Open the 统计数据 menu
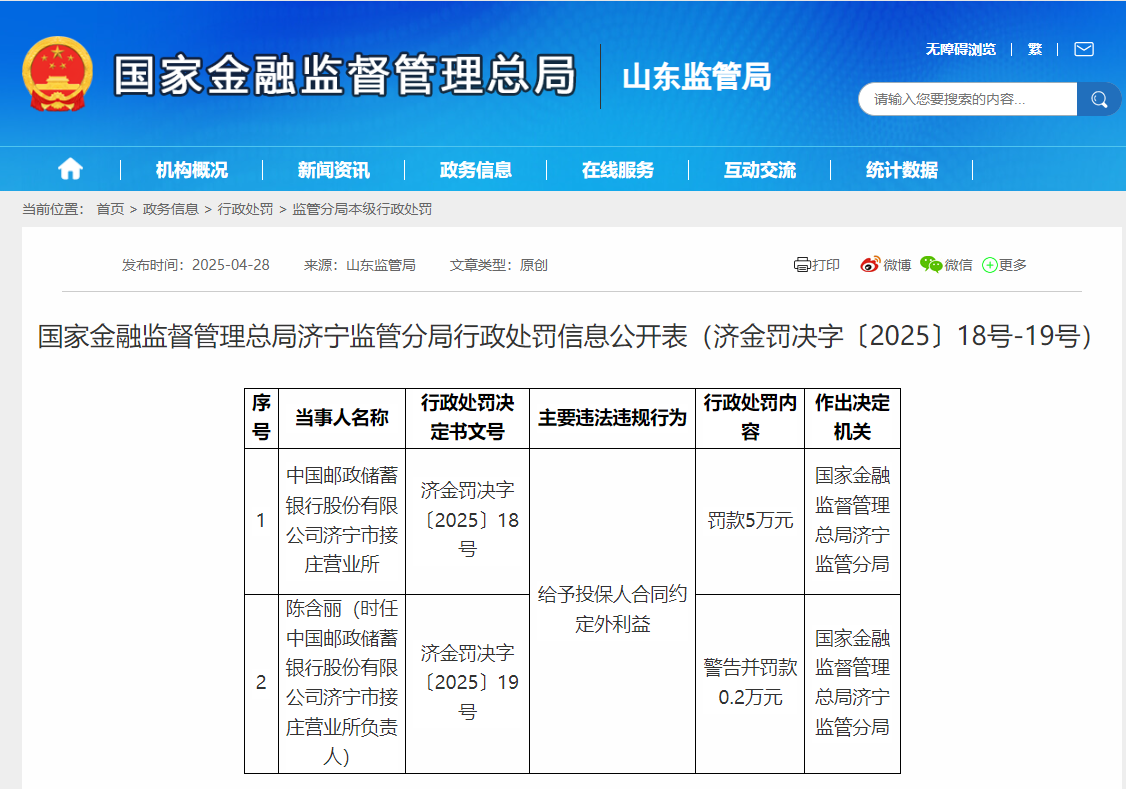 [902, 170]
